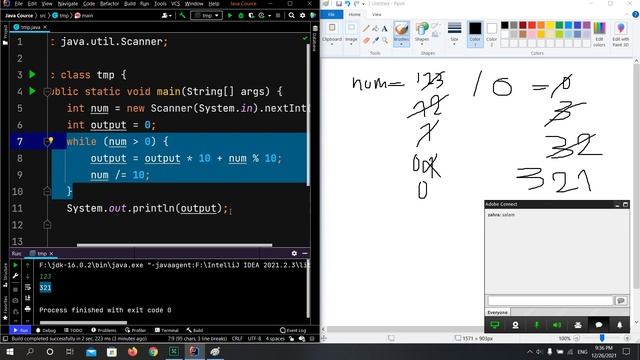Open the Navigate menu in IntelliJ
640x360 pixels.
point(68,4)
